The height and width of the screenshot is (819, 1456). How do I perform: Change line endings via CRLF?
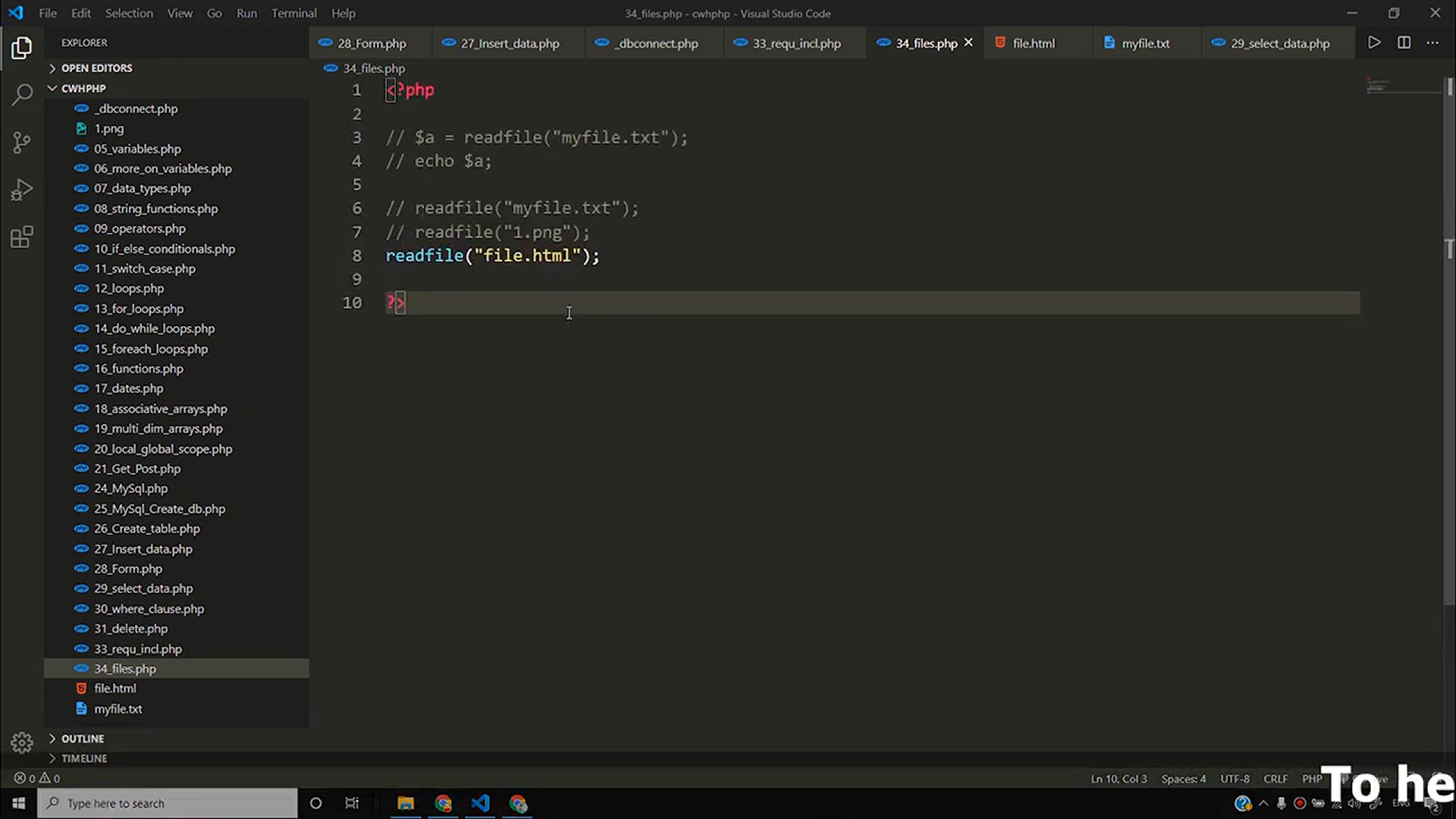(1276, 779)
